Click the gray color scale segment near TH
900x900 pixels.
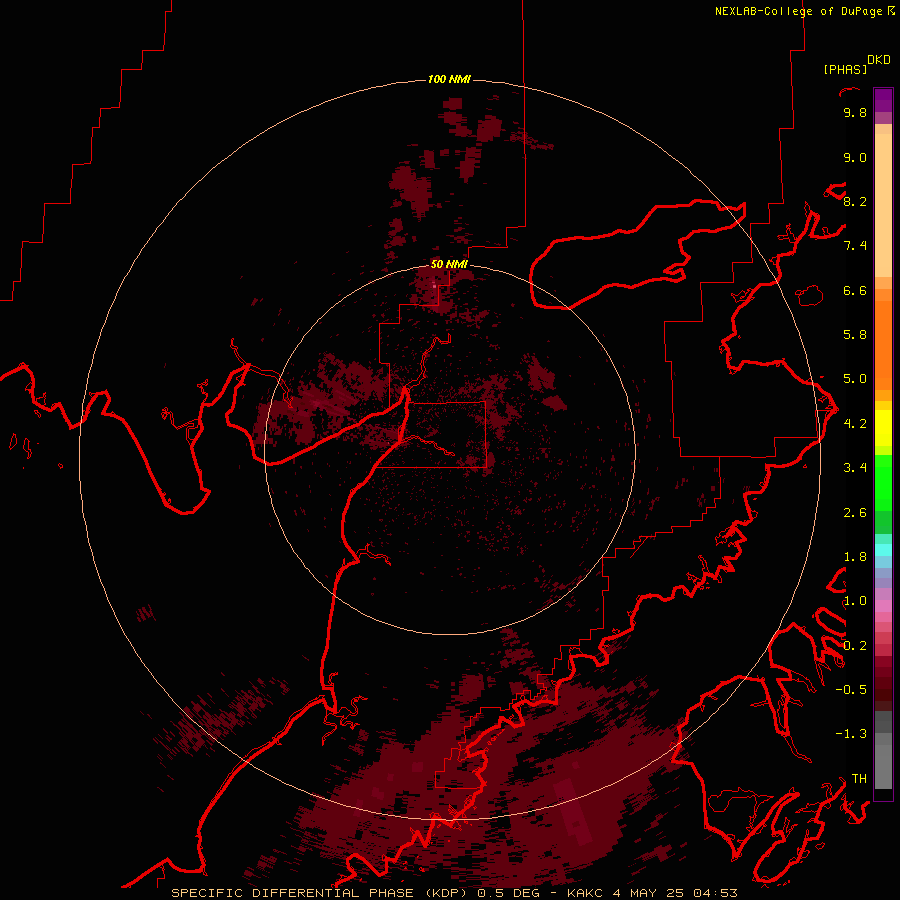click(883, 766)
